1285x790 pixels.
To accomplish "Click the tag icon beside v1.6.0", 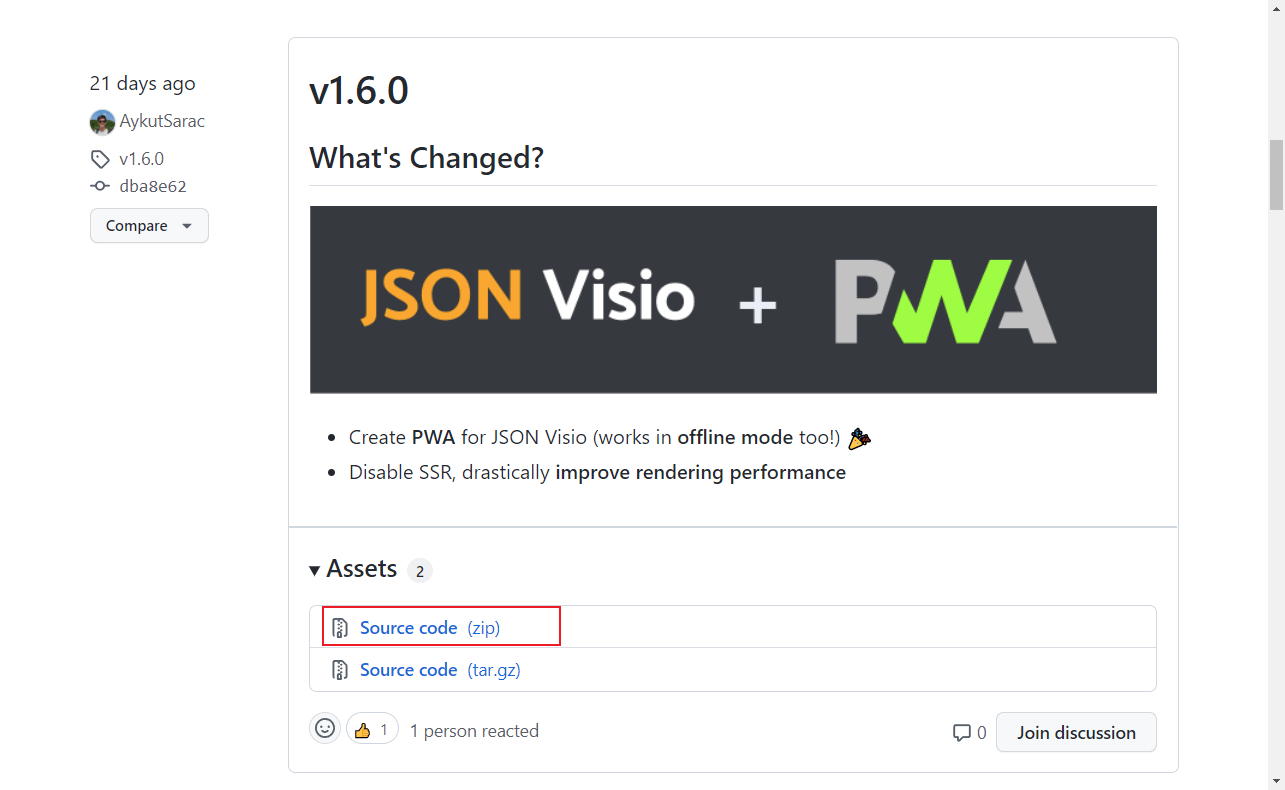I will click(99, 159).
